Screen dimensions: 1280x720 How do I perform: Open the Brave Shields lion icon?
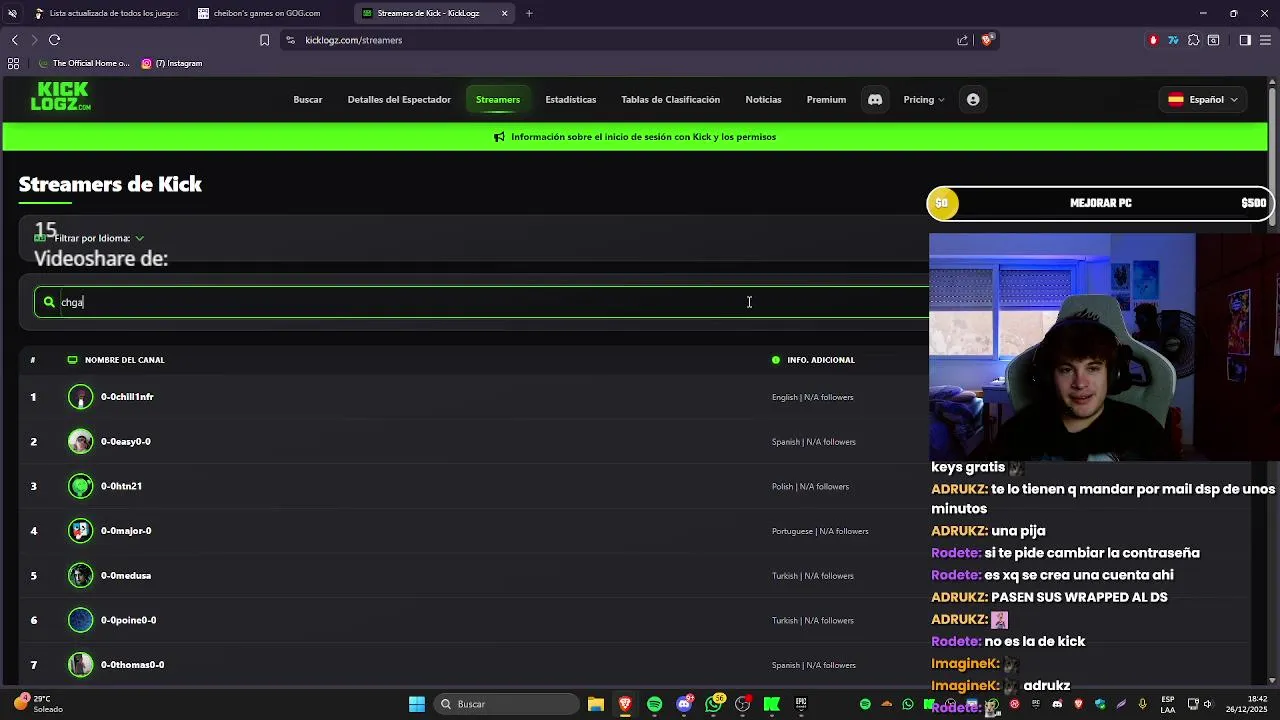(987, 40)
